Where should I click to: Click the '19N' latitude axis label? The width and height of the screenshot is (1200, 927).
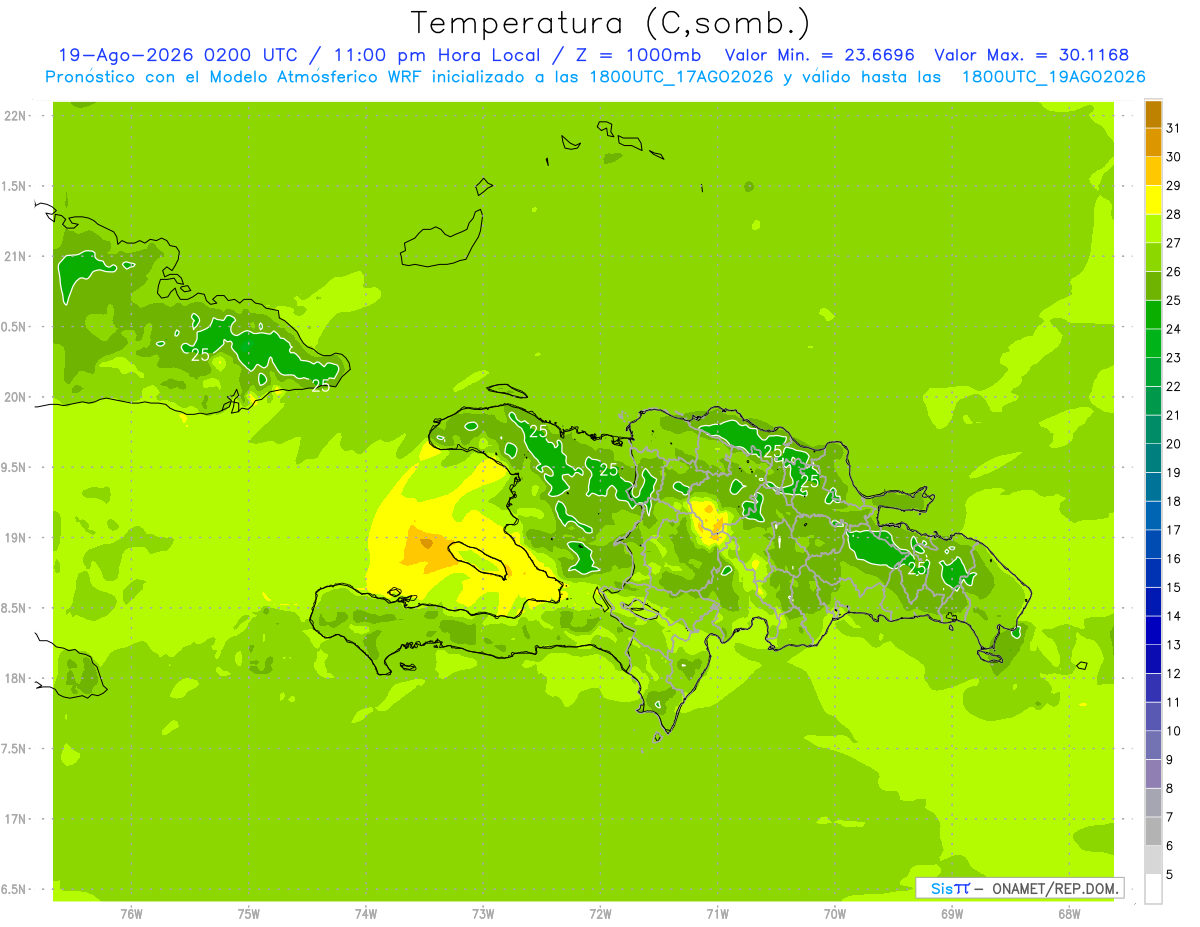pos(14,538)
